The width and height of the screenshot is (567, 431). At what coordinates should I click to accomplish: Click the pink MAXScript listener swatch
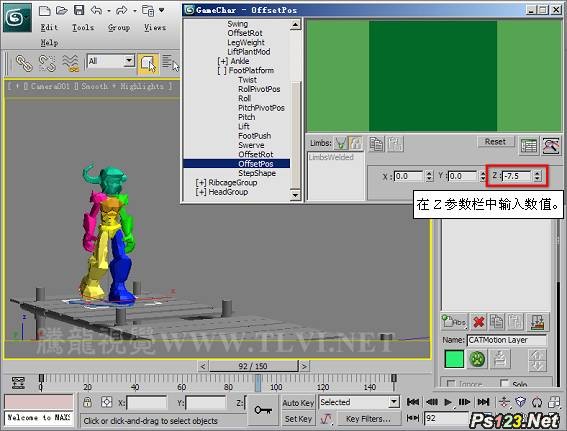pos(39,402)
